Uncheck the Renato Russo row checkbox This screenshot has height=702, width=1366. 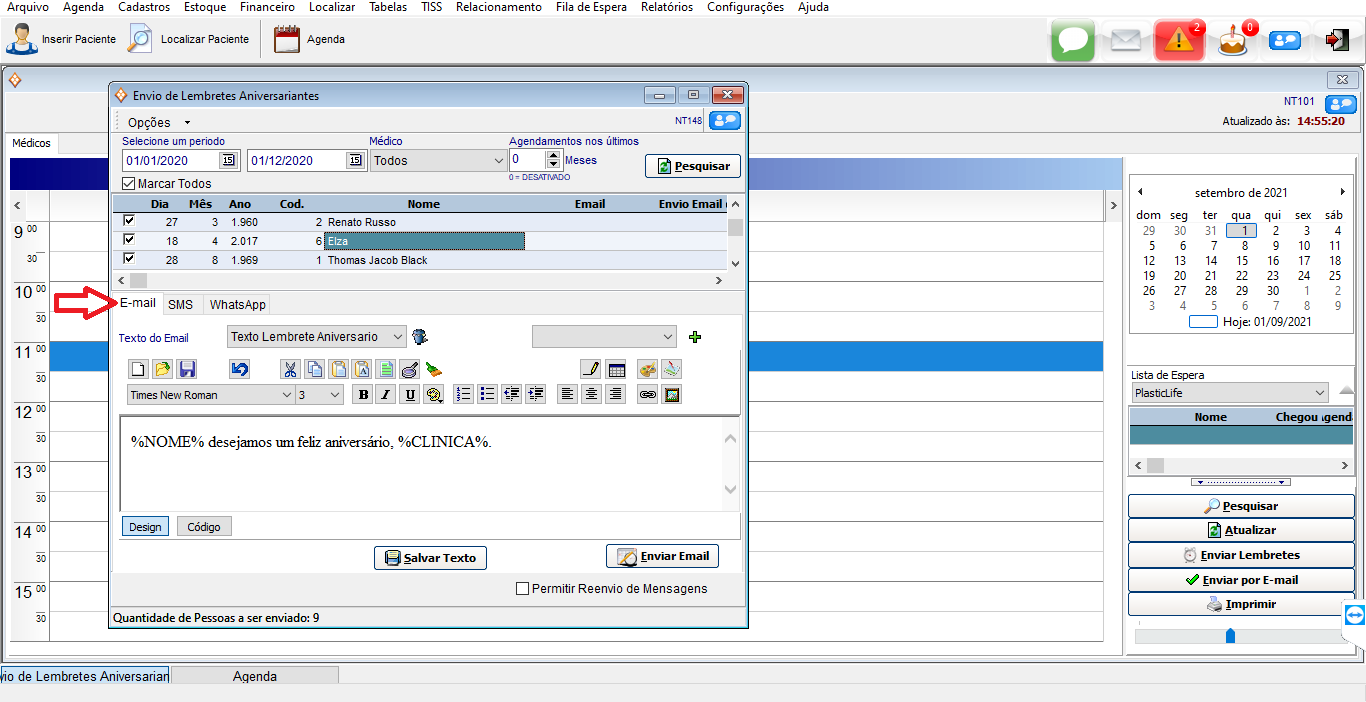(x=128, y=221)
